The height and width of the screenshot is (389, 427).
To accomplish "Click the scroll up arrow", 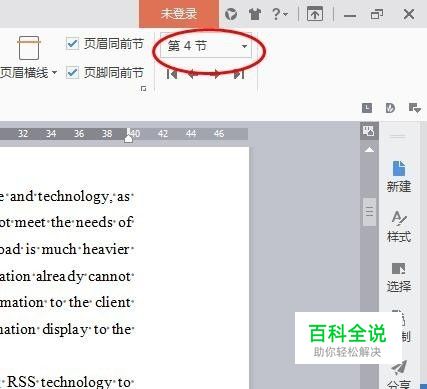I will coord(369,150).
